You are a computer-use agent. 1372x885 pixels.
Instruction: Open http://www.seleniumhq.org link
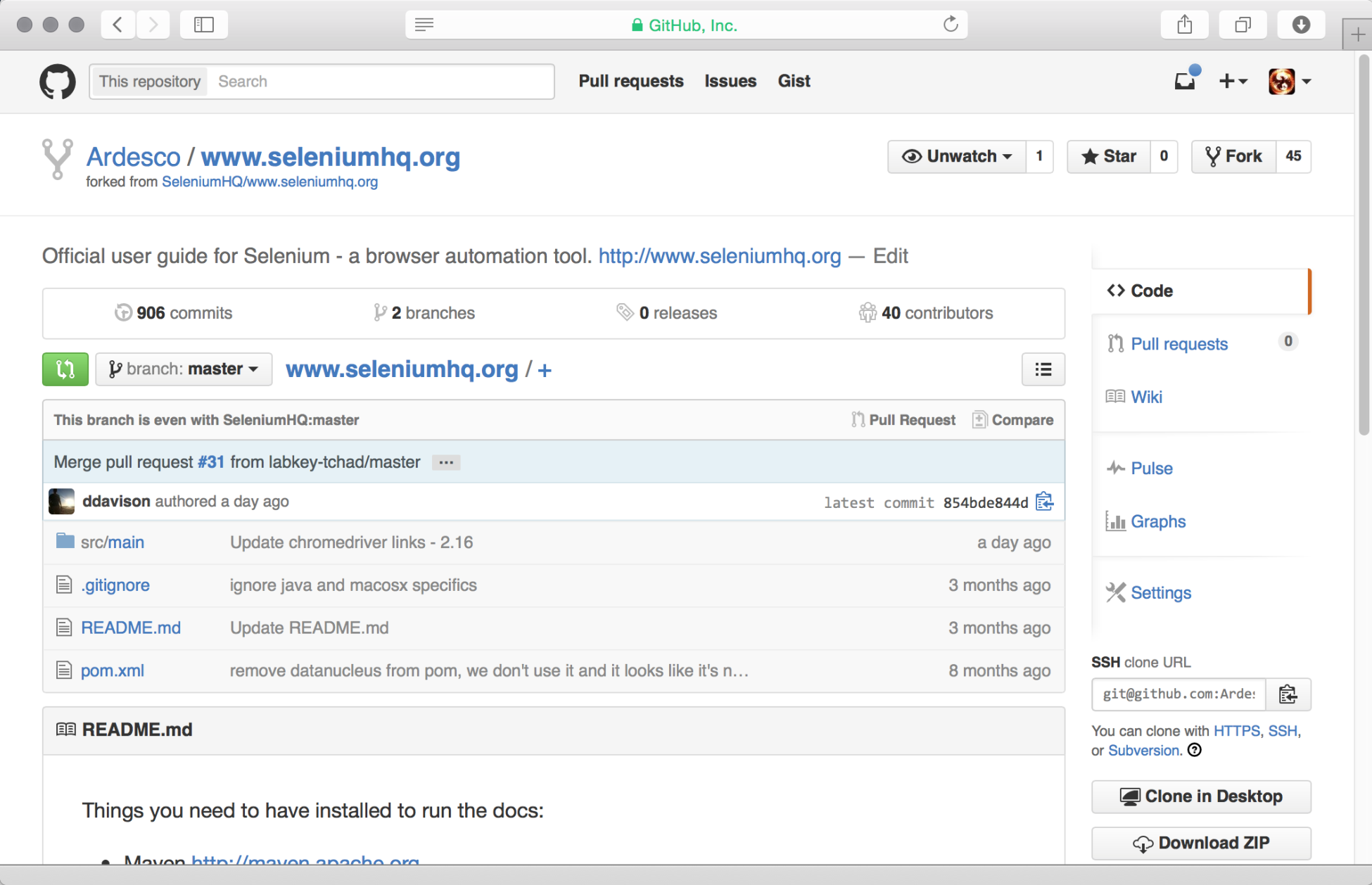[720, 256]
